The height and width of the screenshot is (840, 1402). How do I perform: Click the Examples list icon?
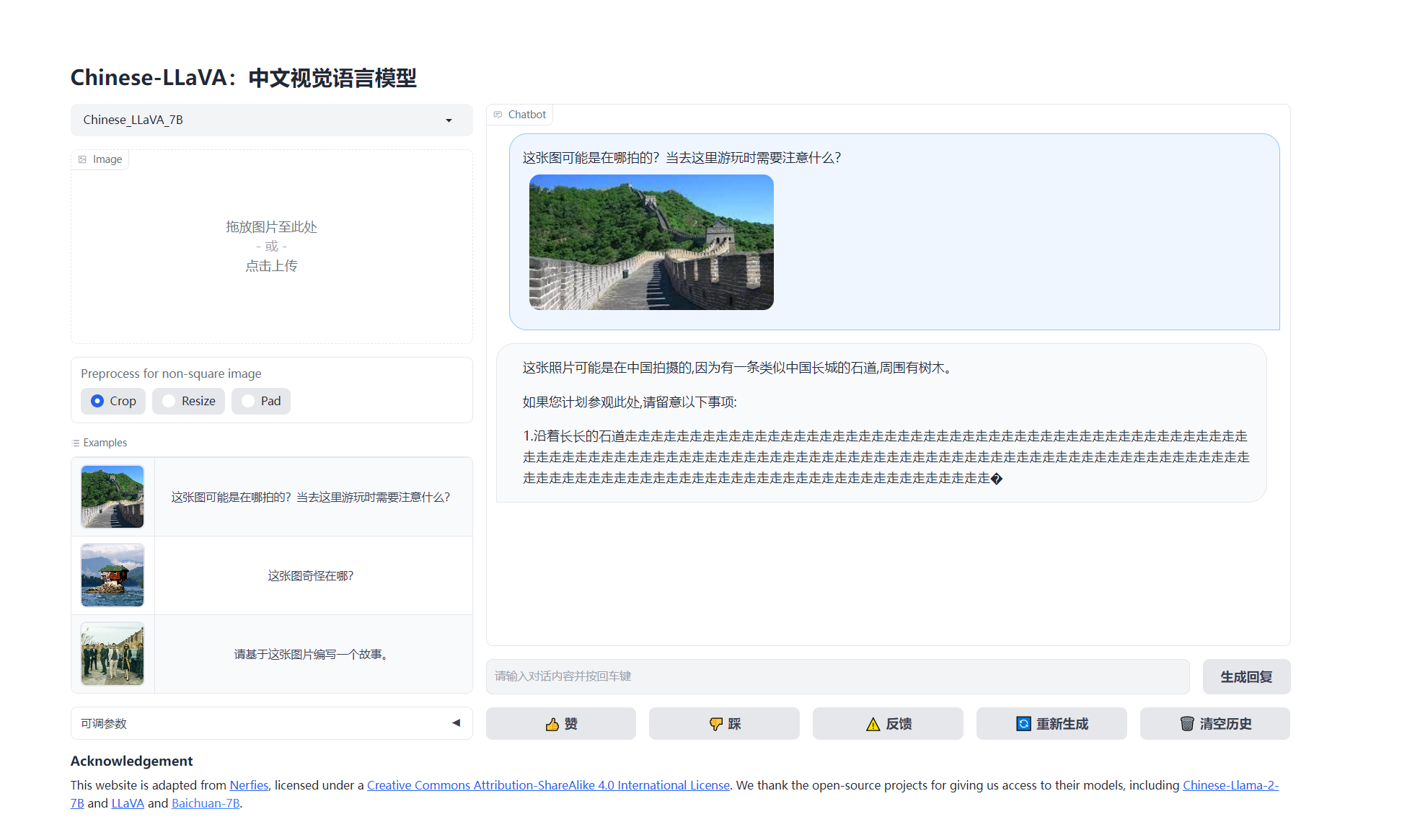(75, 442)
